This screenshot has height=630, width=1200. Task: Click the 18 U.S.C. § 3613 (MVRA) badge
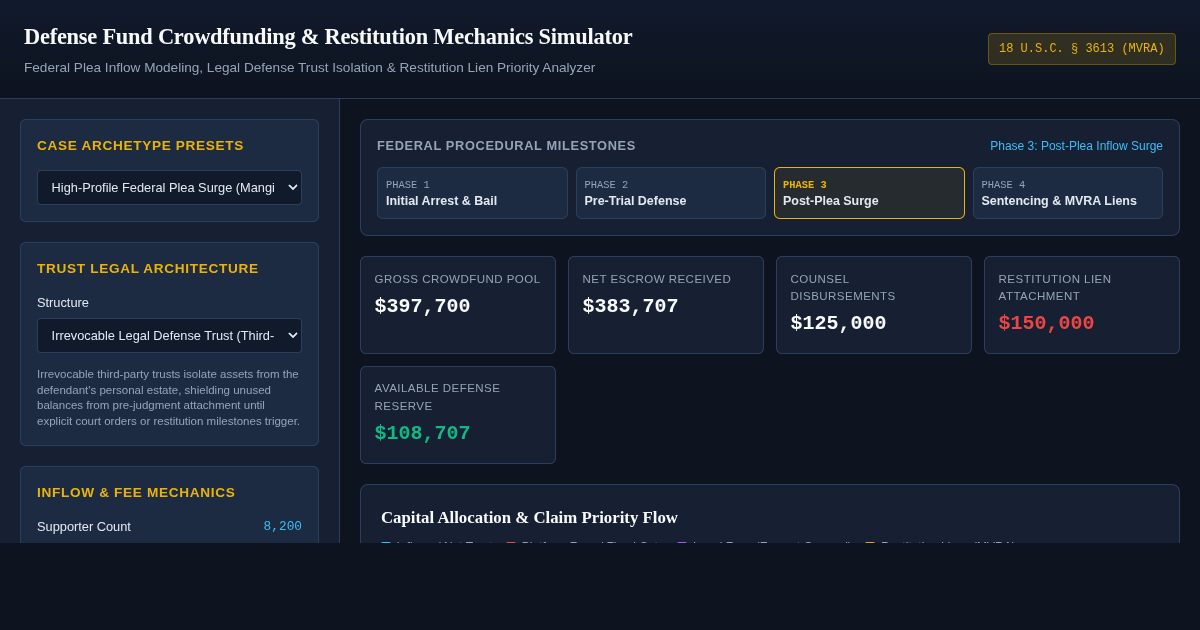click(x=1082, y=49)
